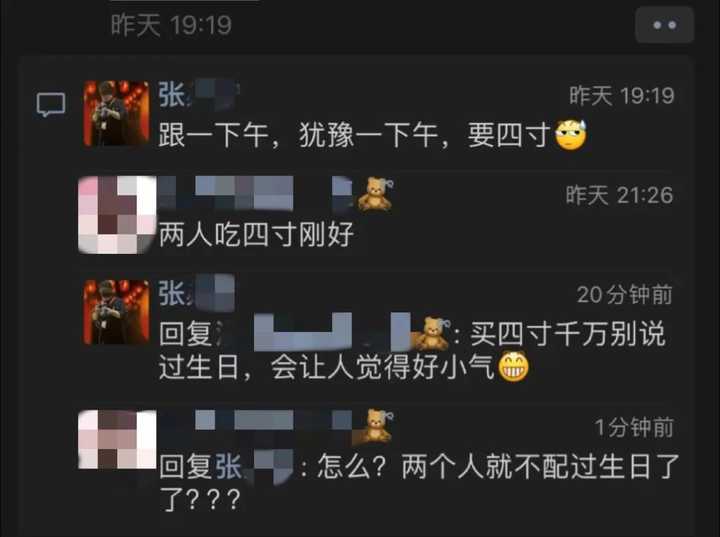Screen dimensions: 720x537
Task: Tap the grinning emoji after 好小气
Action: tap(513, 367)
